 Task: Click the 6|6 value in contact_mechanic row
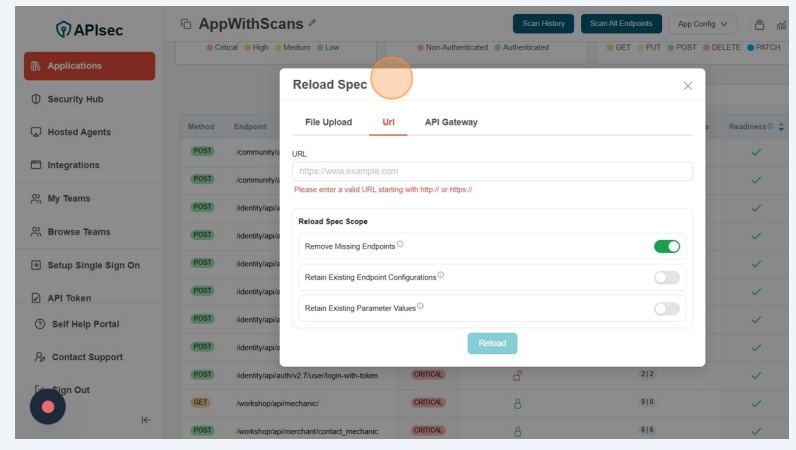point(647,430)
